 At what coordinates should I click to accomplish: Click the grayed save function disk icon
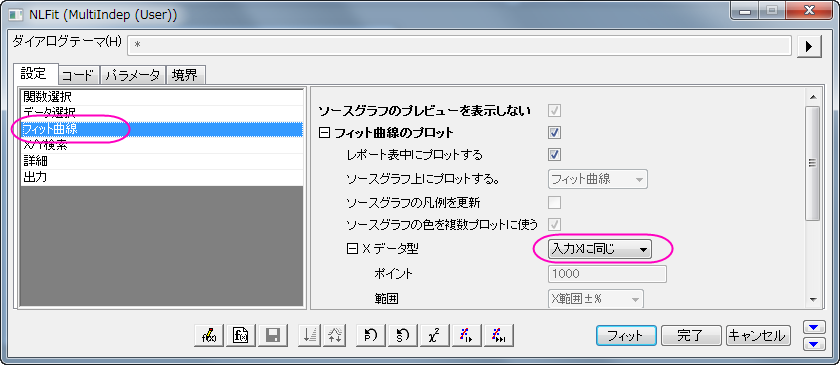[273, 336]
